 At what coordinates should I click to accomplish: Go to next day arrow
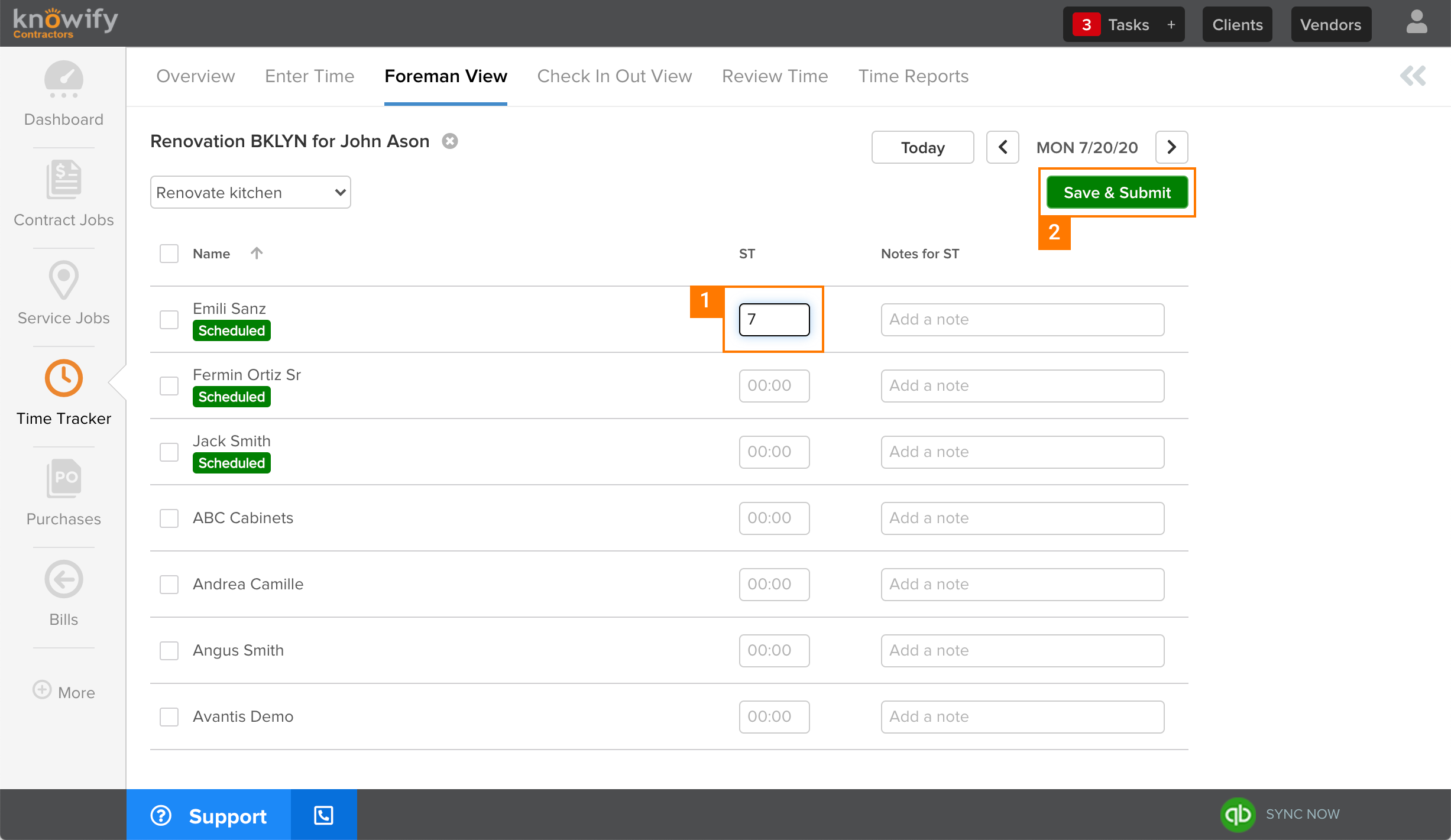(x=1172, y=147)
